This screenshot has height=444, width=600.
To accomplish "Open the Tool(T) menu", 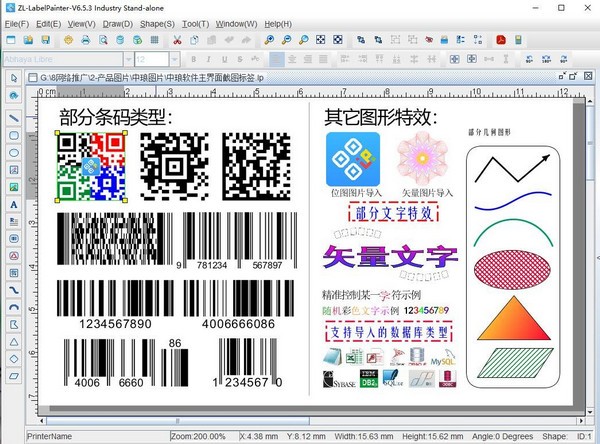I will tap(195, 24).
